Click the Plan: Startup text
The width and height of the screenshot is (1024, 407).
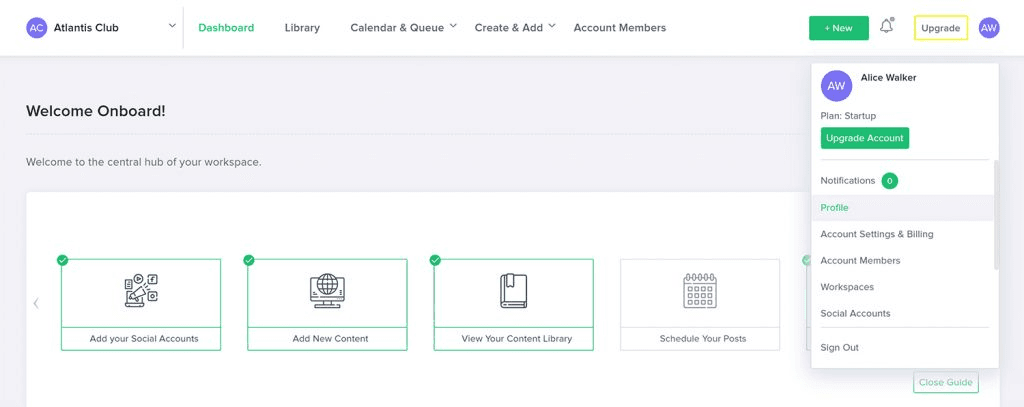click(848, 116)
